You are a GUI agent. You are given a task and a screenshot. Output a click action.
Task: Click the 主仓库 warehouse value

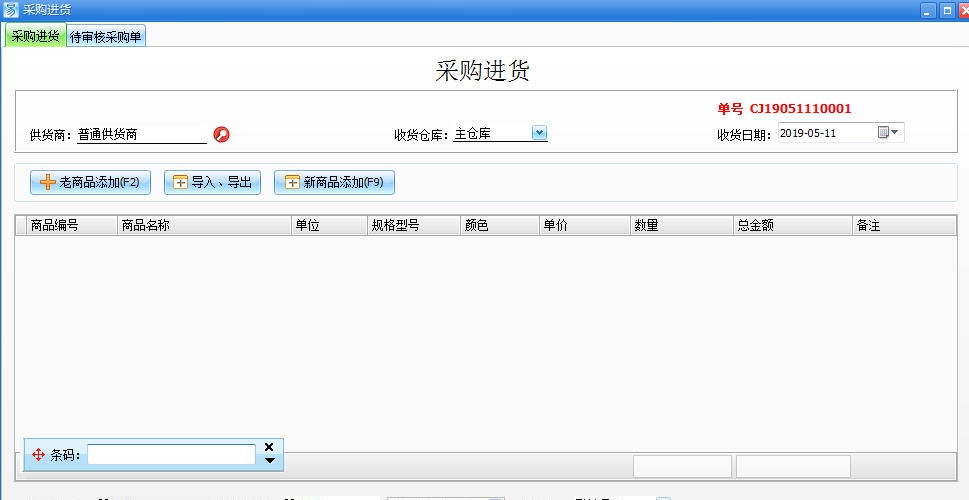point(472,133)
